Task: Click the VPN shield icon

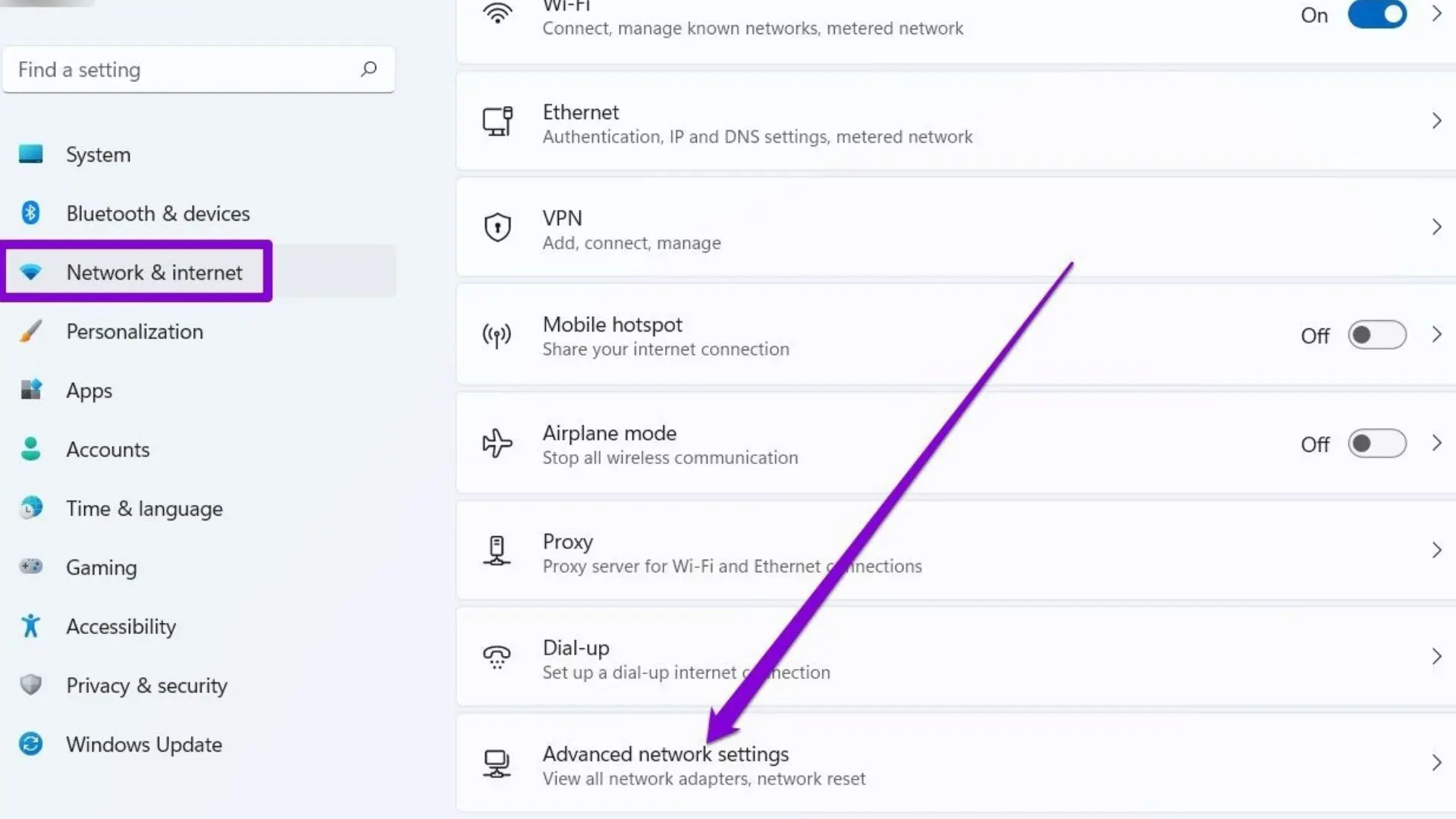Action: pos(497,227)
